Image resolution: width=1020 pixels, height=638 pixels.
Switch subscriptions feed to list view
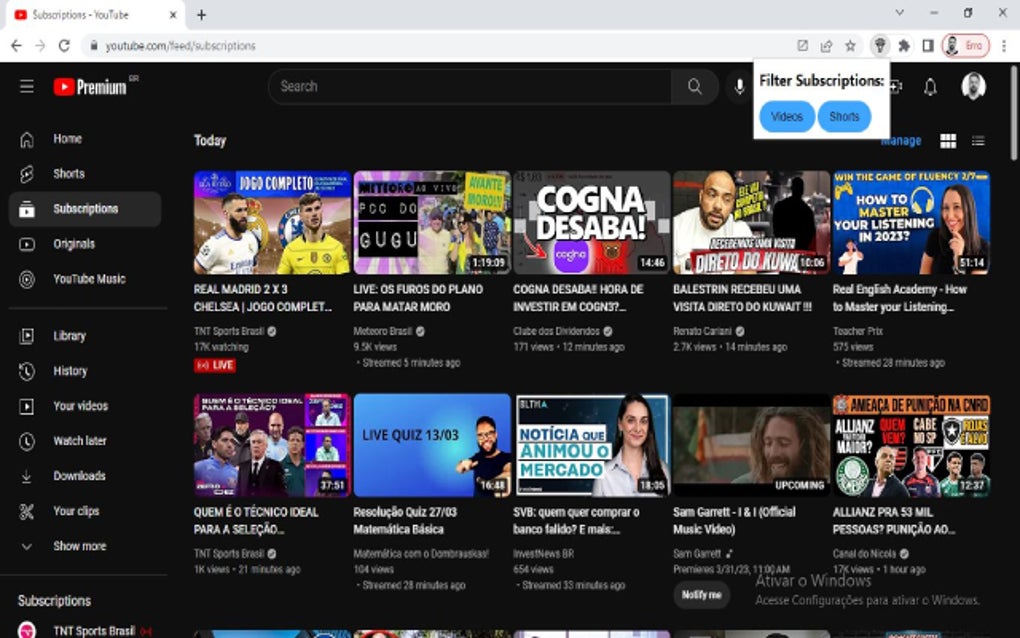977,140
